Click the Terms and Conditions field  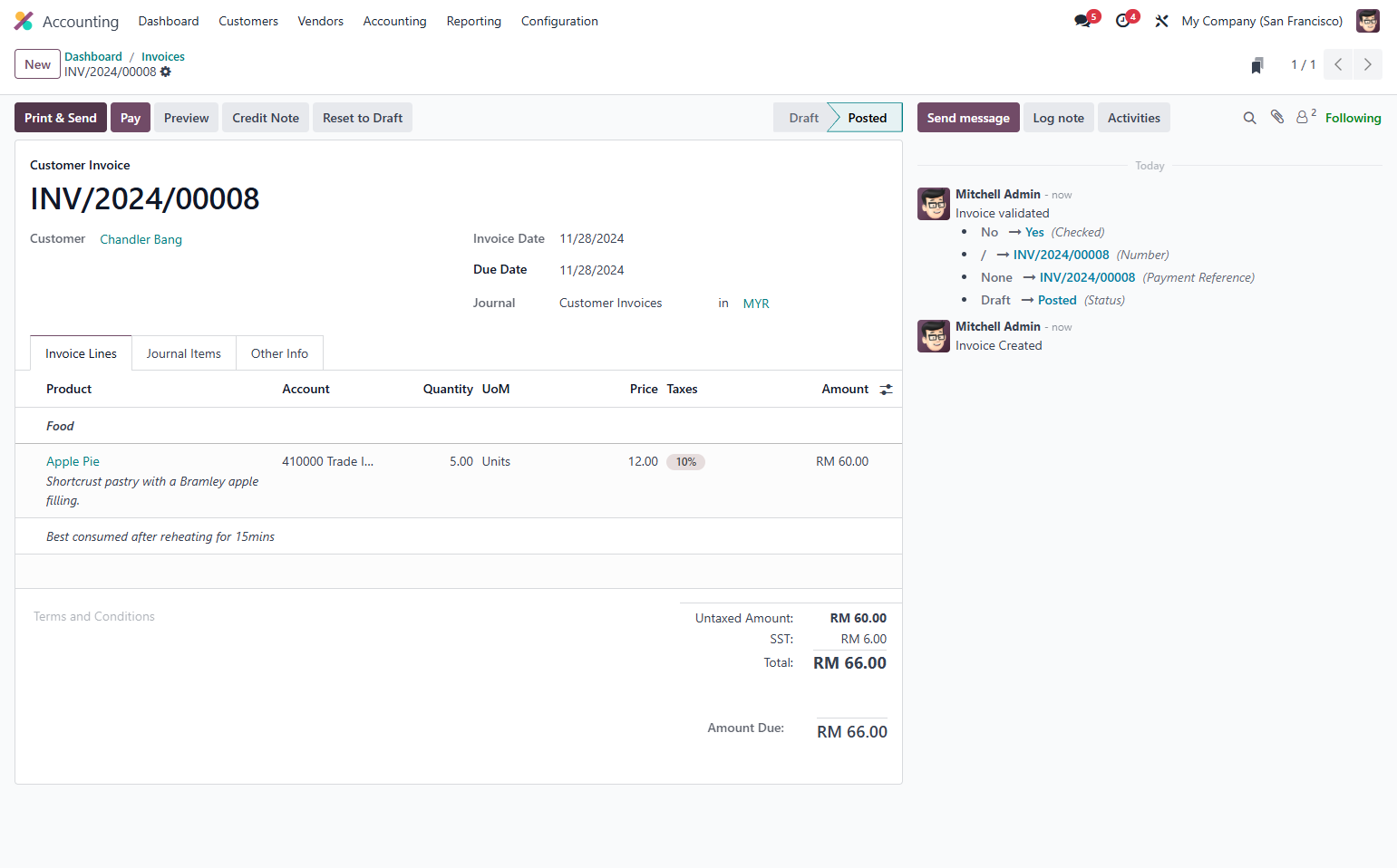[x=94, y=616]
